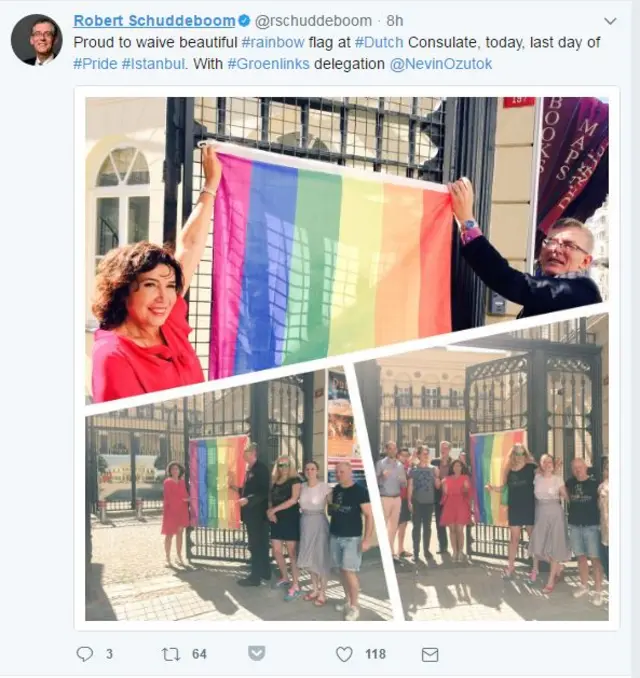Open the #Istanbul hashtag

[154, 64]
